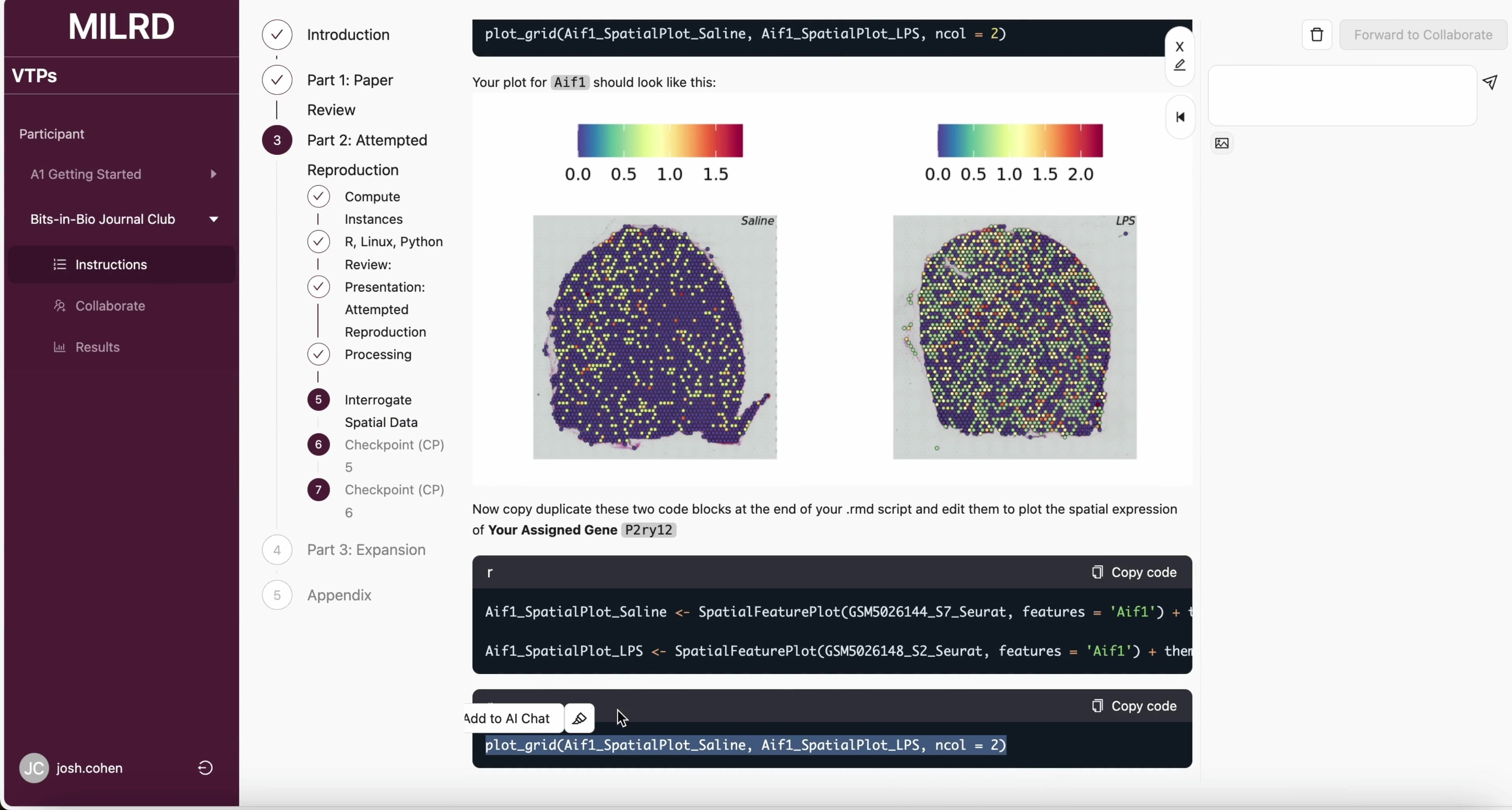Click the Saline spatial plot image
Viewport: 1512px width, 810px height.
(654, 337)
